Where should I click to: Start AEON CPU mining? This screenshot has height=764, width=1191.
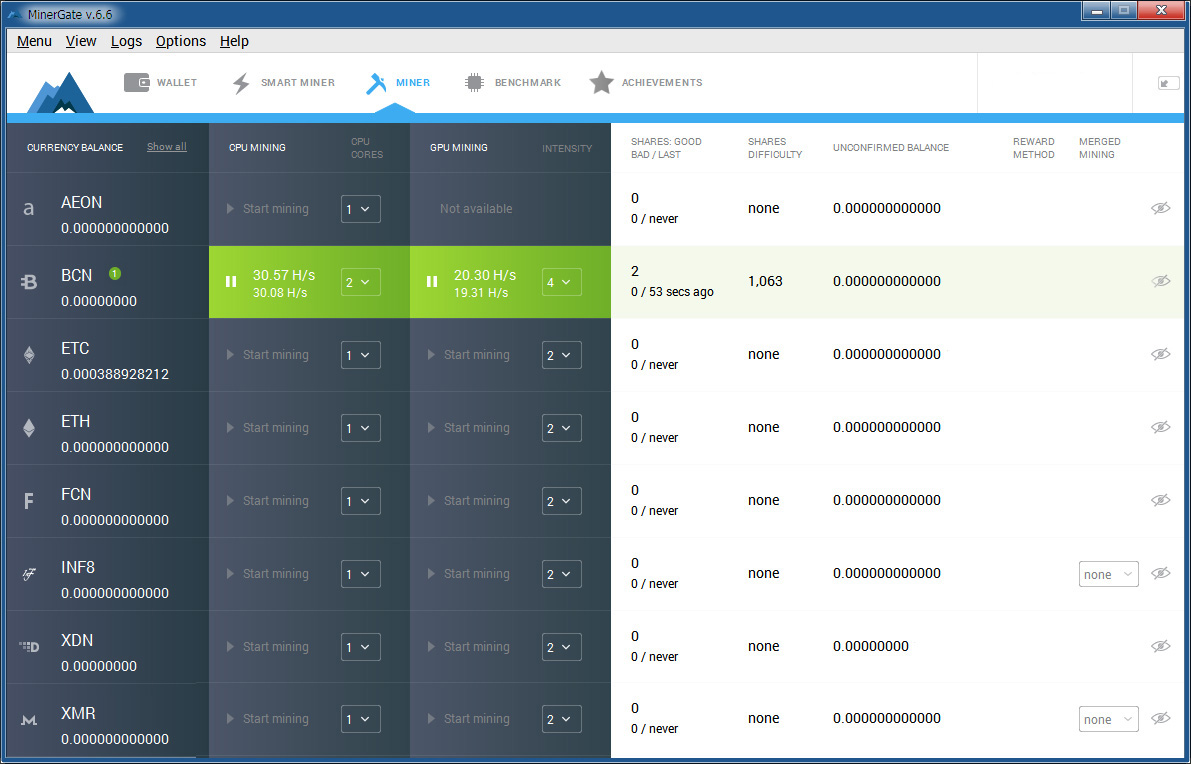click(267, 209)
